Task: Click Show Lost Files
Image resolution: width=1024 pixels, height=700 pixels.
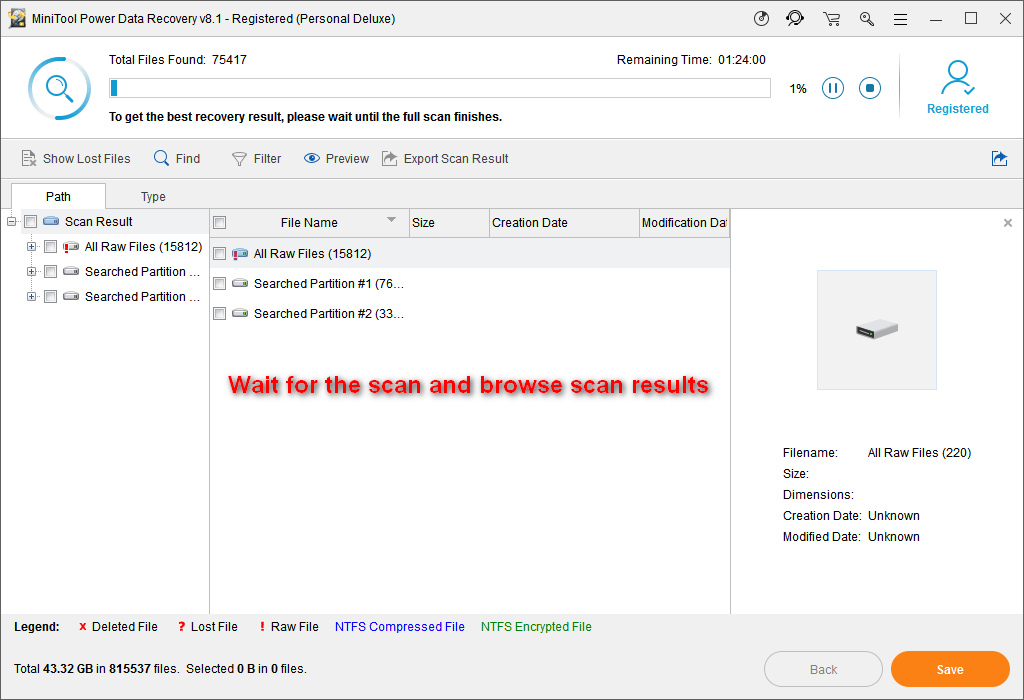Action: tap(76, 159)
